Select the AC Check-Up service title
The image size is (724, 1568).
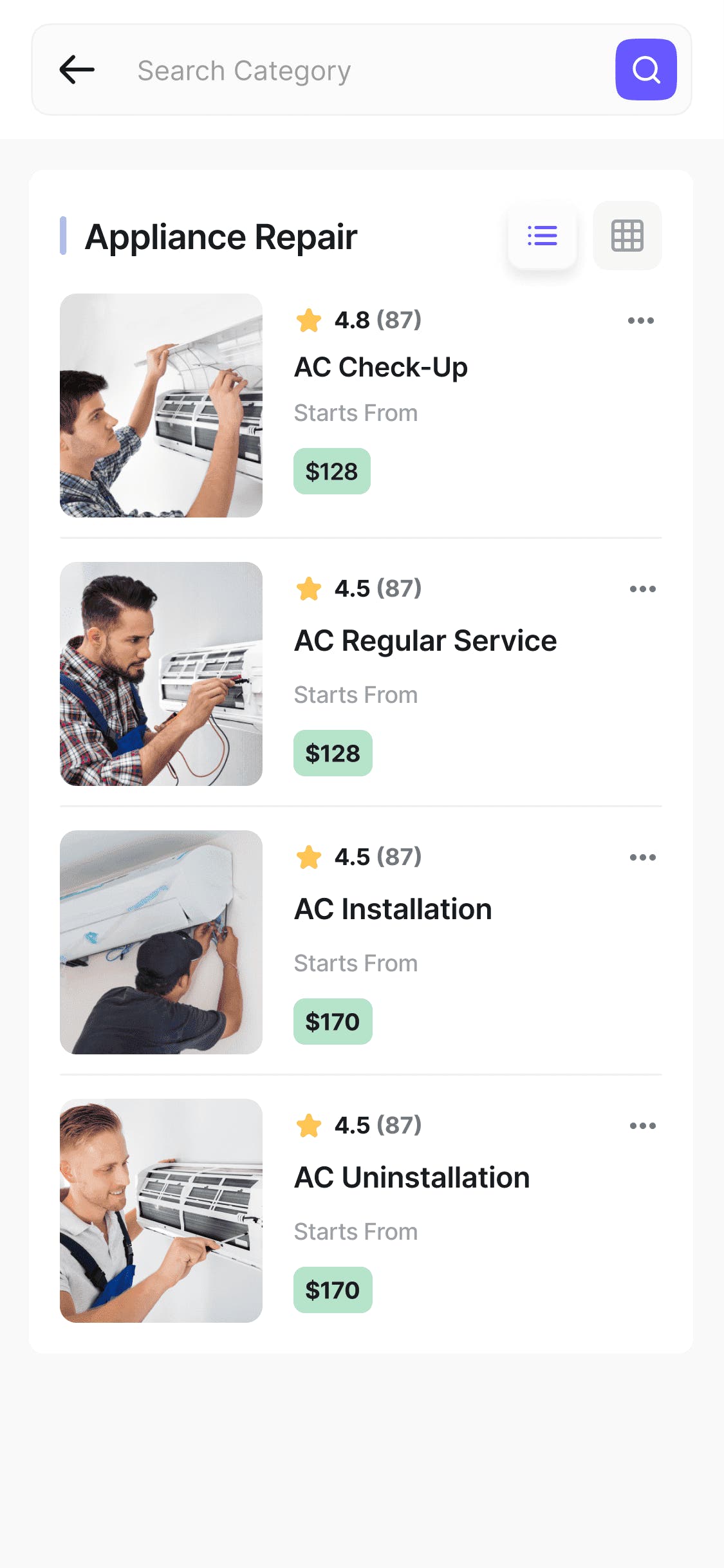pos(381,368)
